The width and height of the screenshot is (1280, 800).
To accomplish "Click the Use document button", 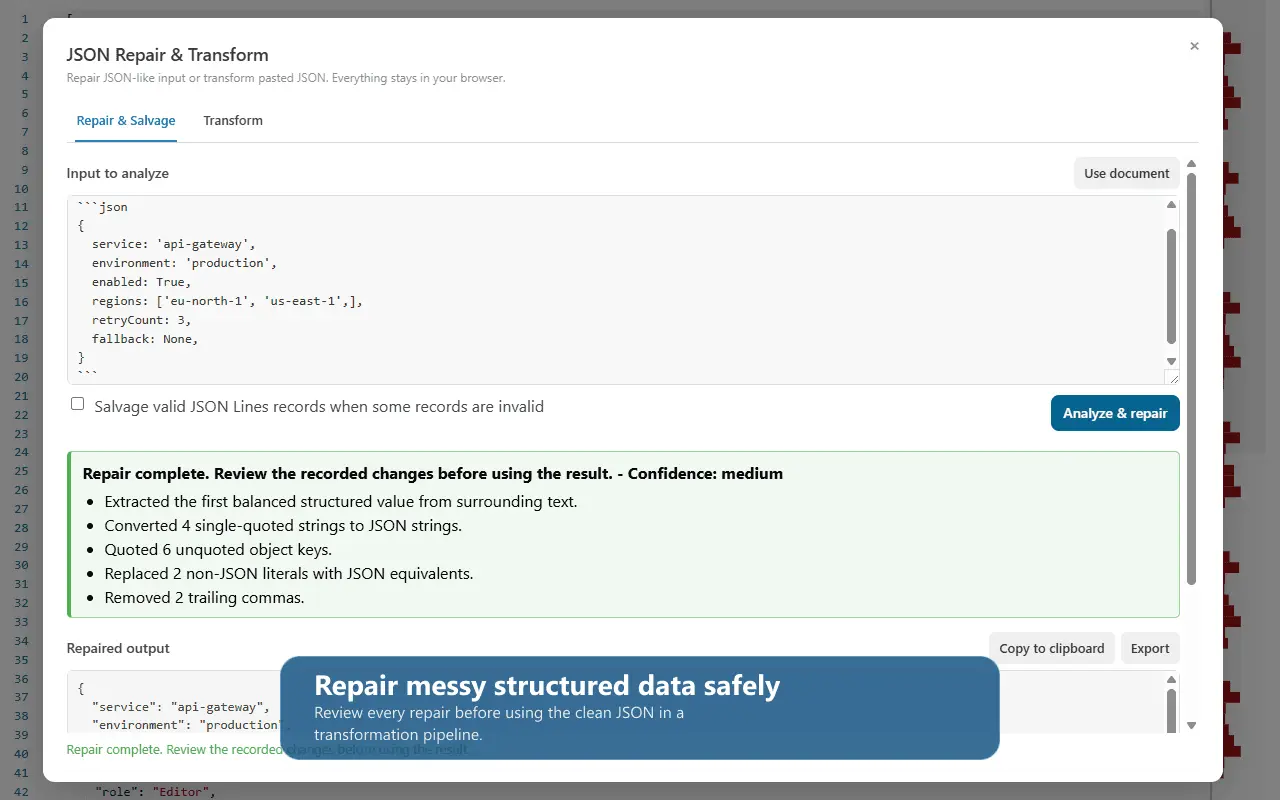I will pyautogui.click(x=1126, y=173).
